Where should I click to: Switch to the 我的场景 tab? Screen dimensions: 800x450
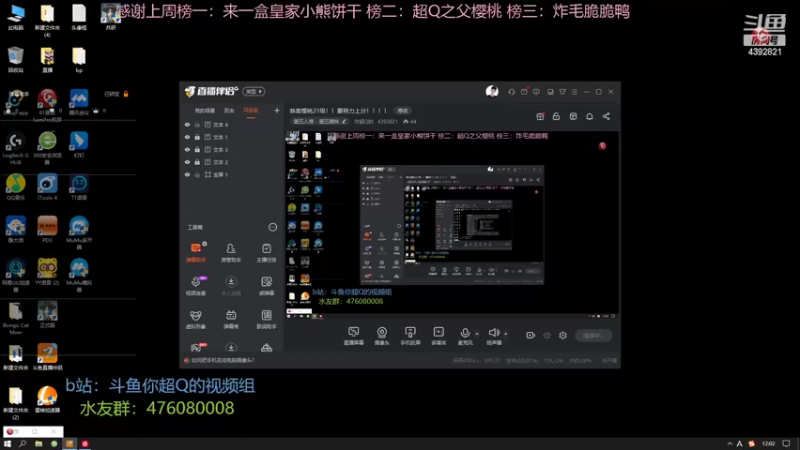click(x=205, y=111)
